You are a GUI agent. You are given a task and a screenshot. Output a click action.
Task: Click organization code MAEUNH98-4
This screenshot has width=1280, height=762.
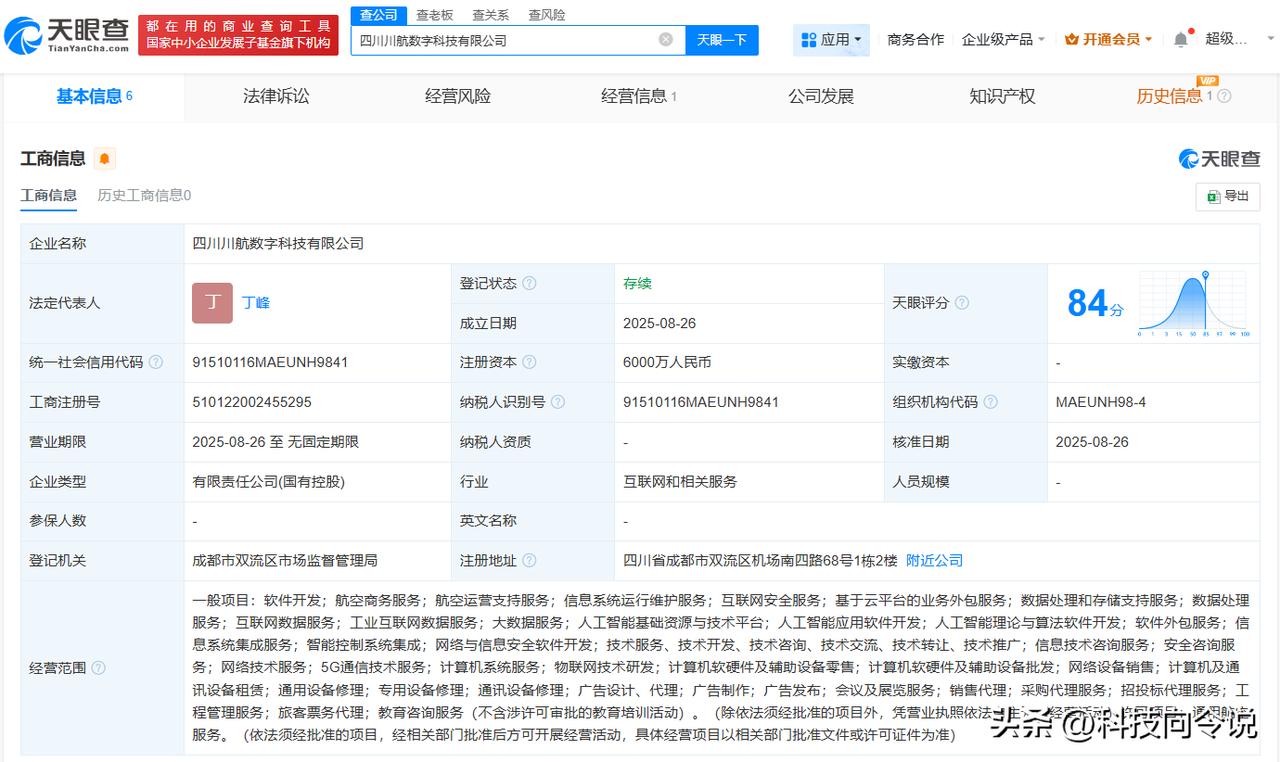click(1101, 402)
